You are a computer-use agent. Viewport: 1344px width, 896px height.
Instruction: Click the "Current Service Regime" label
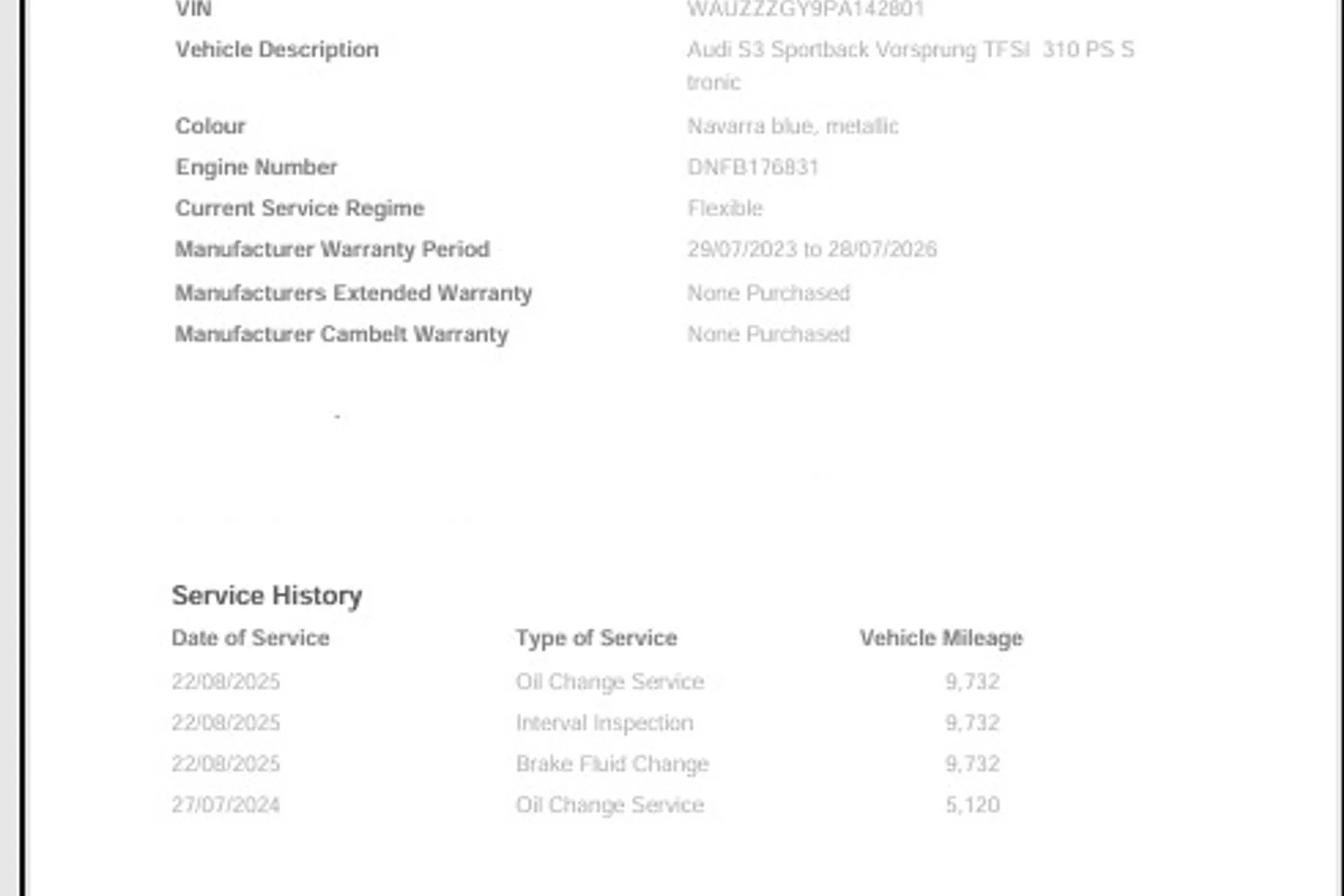click(300, 209)
